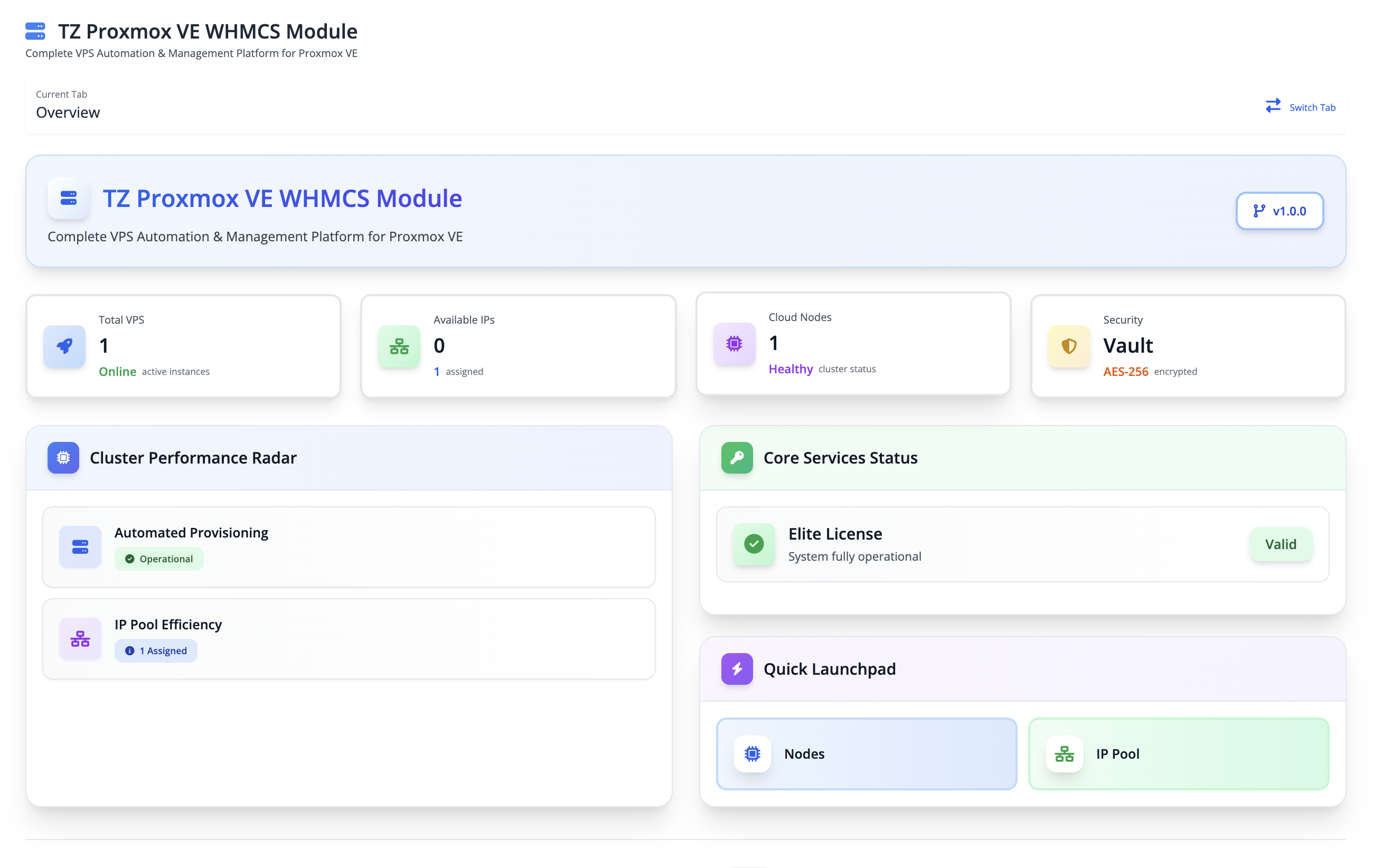Click the rocket icon on Total VPS card
Viewport: 1373px width, 868px height.
pos(64,346)
